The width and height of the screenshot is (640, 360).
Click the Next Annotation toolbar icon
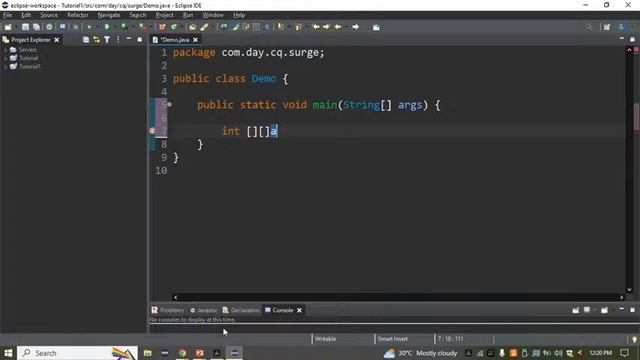coord(280,27)
